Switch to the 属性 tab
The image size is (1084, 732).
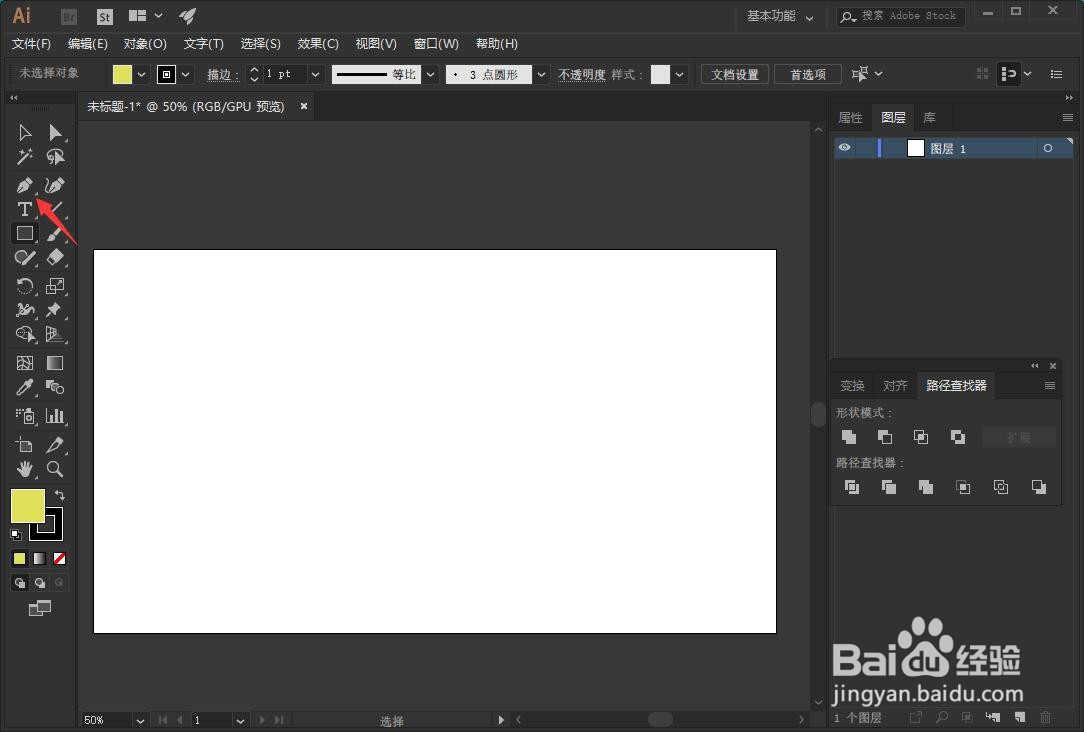[850, 118]
